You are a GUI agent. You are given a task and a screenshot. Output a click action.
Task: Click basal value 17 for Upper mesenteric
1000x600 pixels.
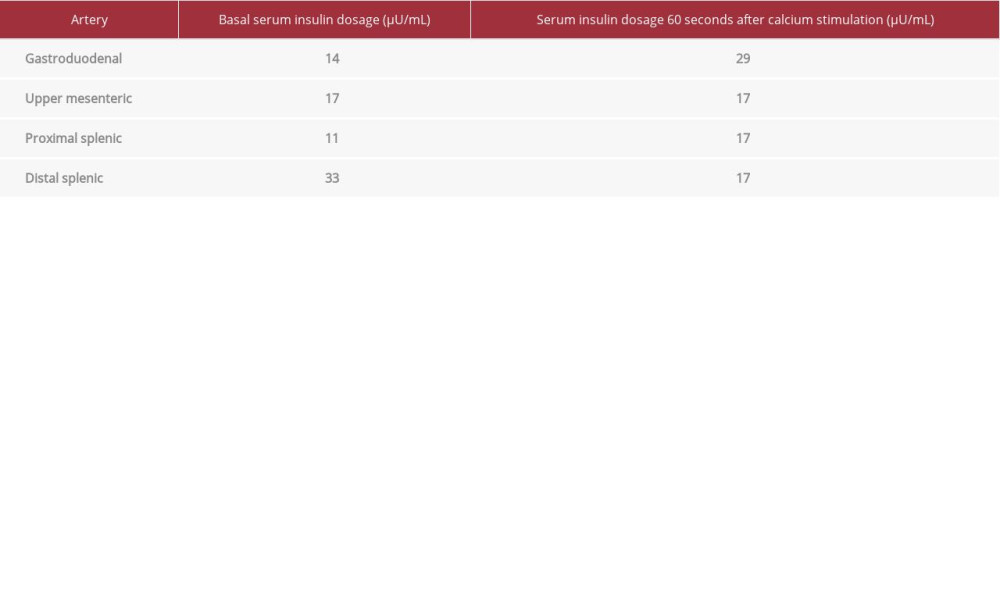pos(332,98)
